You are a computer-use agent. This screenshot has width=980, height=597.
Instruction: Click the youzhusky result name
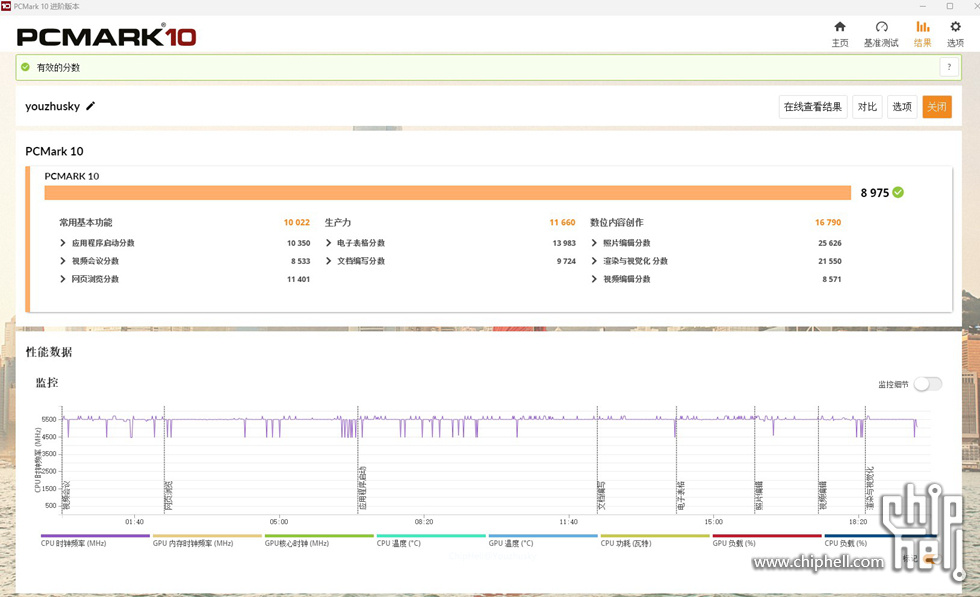[x=52, y=106]
